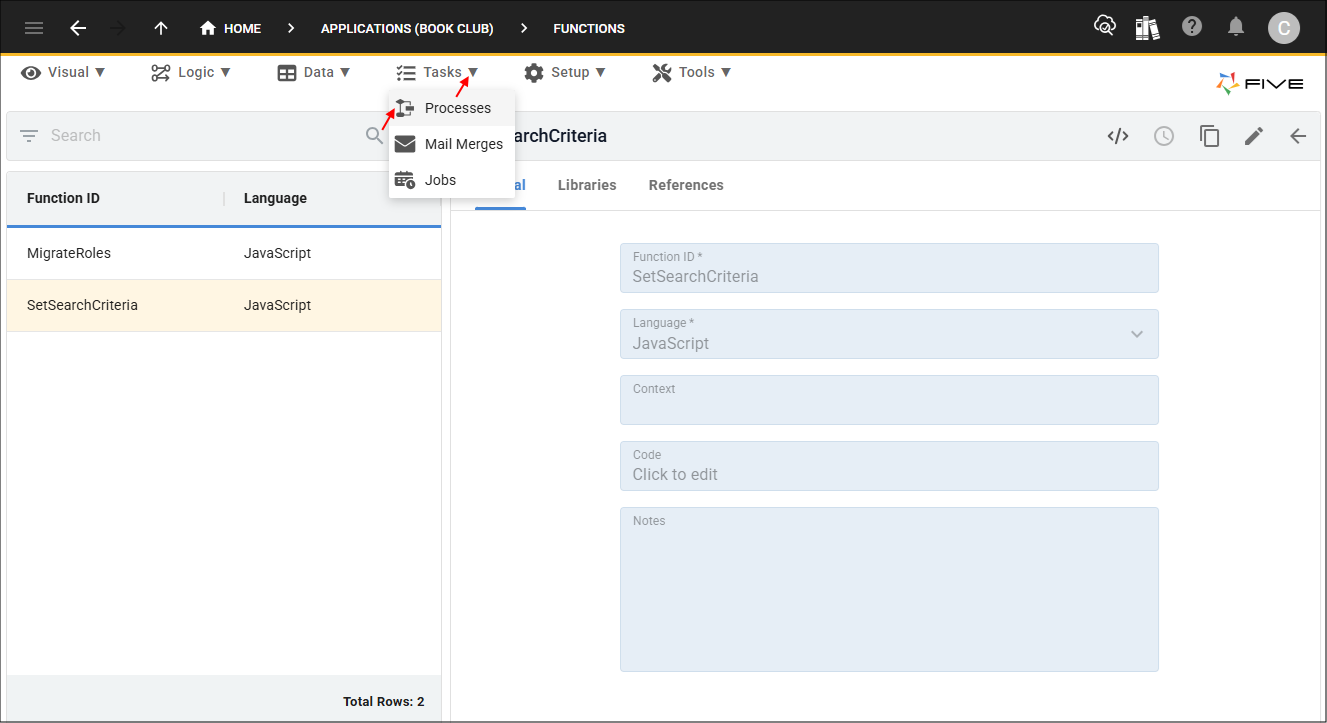
Task: Click the Five logo
Action: [x=1260, y=84]
